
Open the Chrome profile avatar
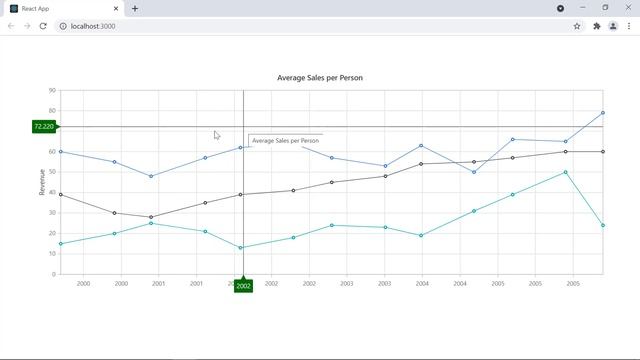coord(613,26)
